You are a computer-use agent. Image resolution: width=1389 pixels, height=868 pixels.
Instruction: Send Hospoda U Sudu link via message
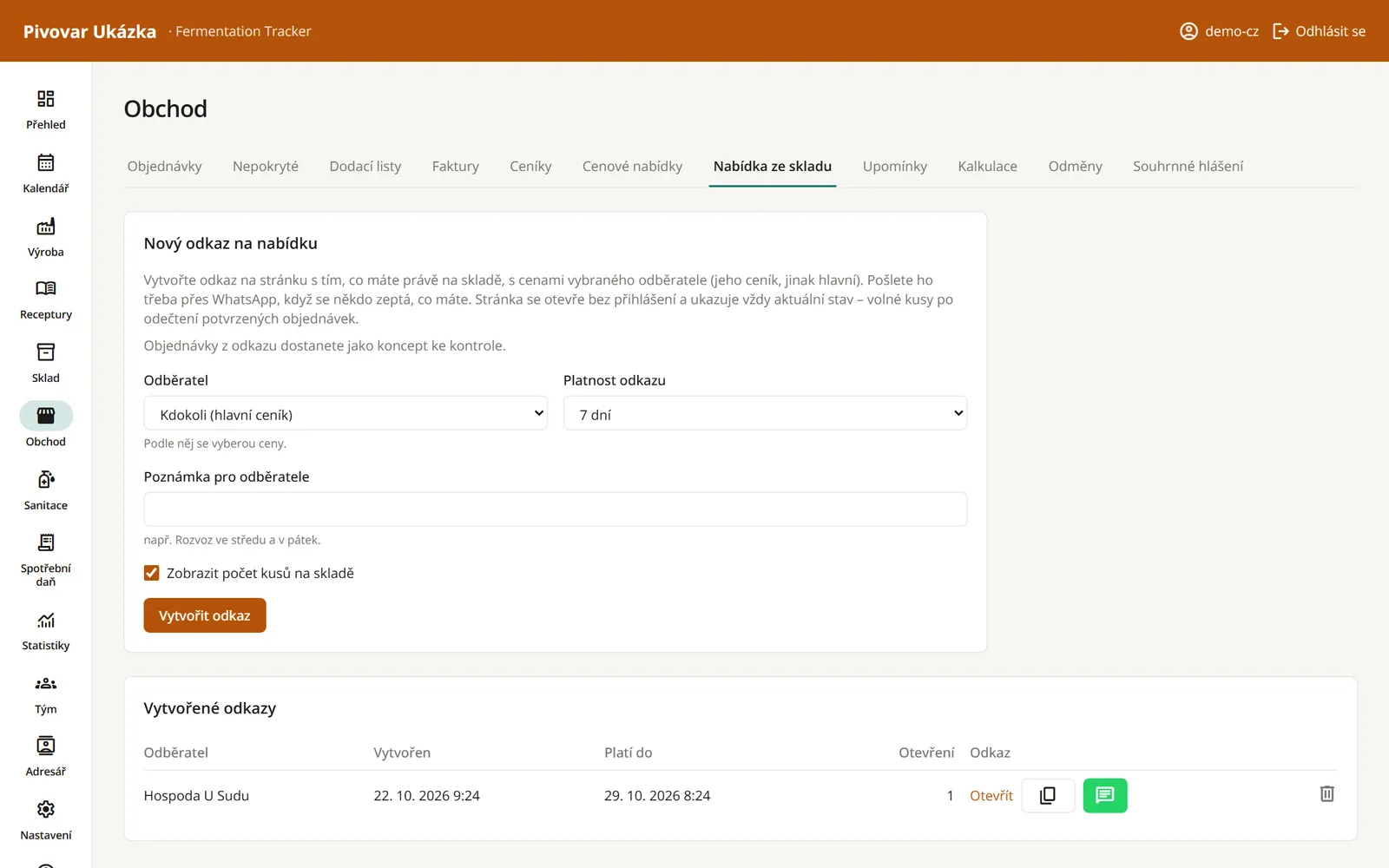1105,795
